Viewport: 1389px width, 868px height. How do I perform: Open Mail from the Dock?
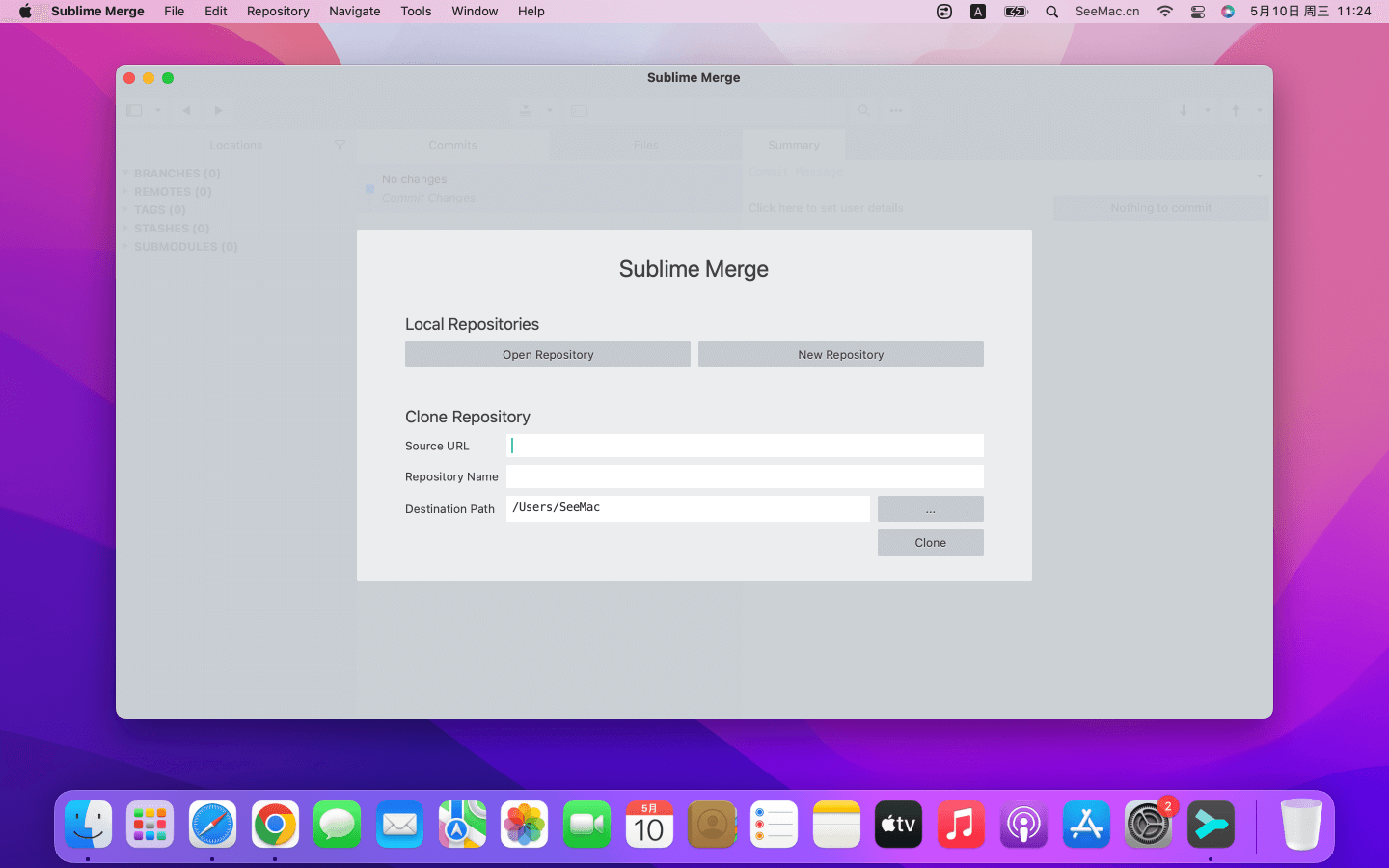click(399, 825)
